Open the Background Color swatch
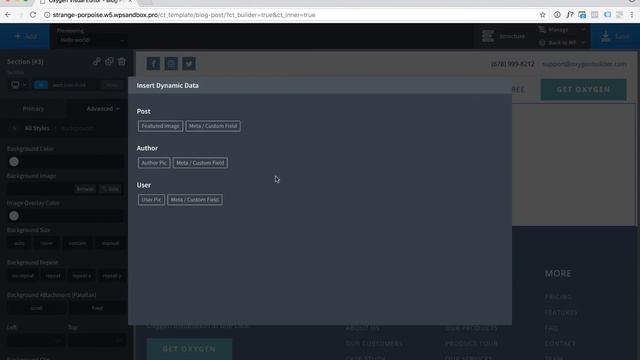640x360 pixels. [x=14, y=162]
